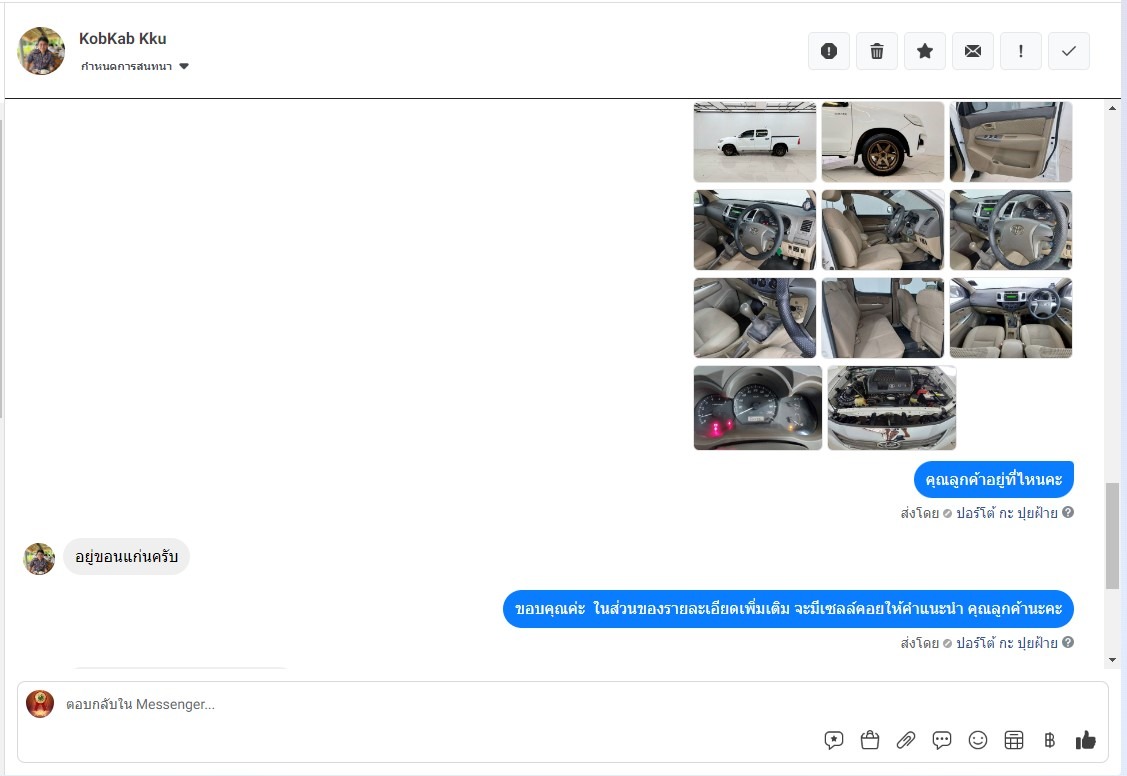Click the Baht payment request icon
This screenshot has height=776, width=1127.
[x=1049, y=740]
